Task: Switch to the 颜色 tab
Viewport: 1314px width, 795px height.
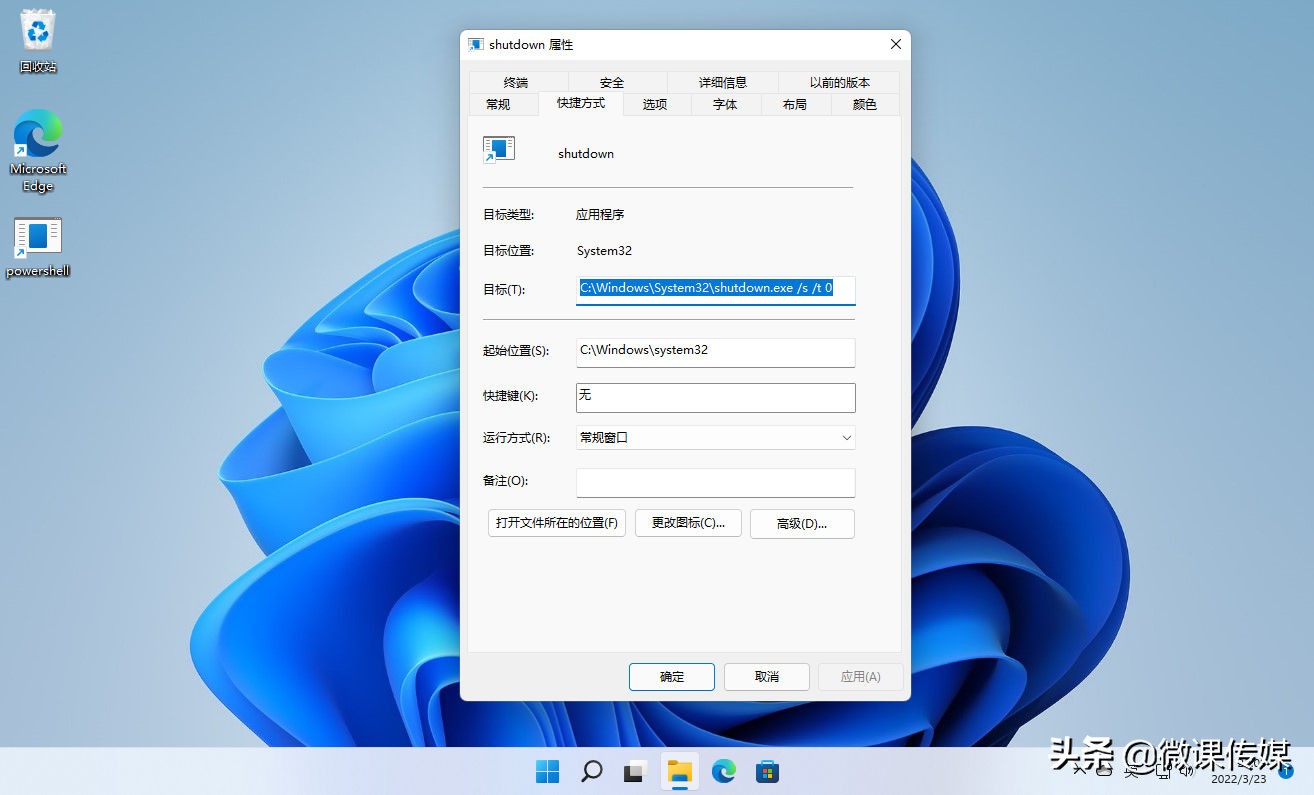Action: pos(864,104)
